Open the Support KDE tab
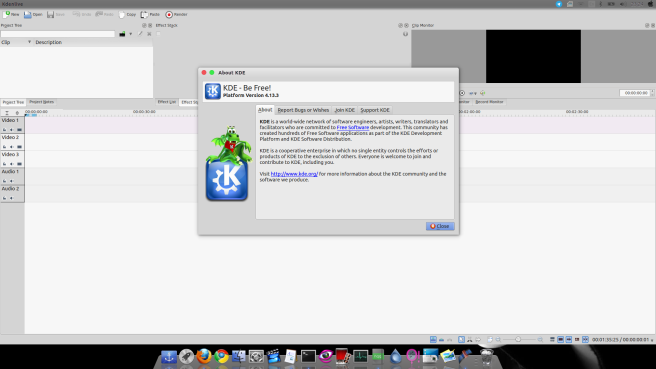 click(x=375, y=110)
